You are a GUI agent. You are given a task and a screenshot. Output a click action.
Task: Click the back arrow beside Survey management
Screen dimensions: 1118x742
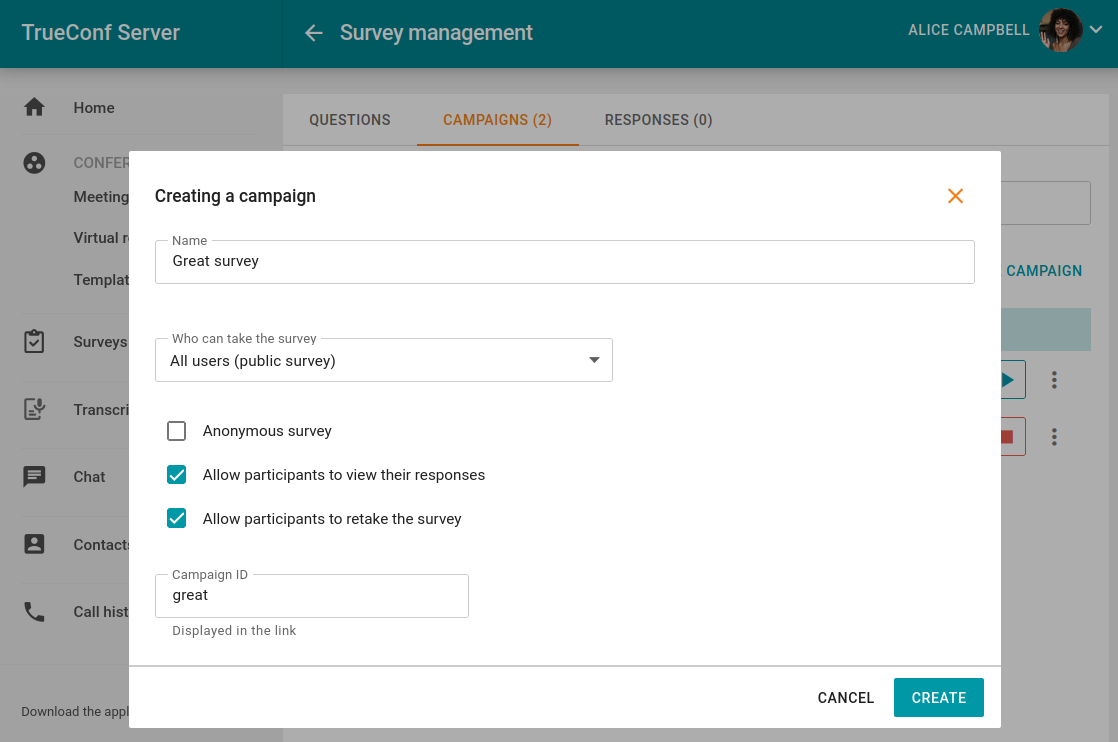tap(314, 33)
